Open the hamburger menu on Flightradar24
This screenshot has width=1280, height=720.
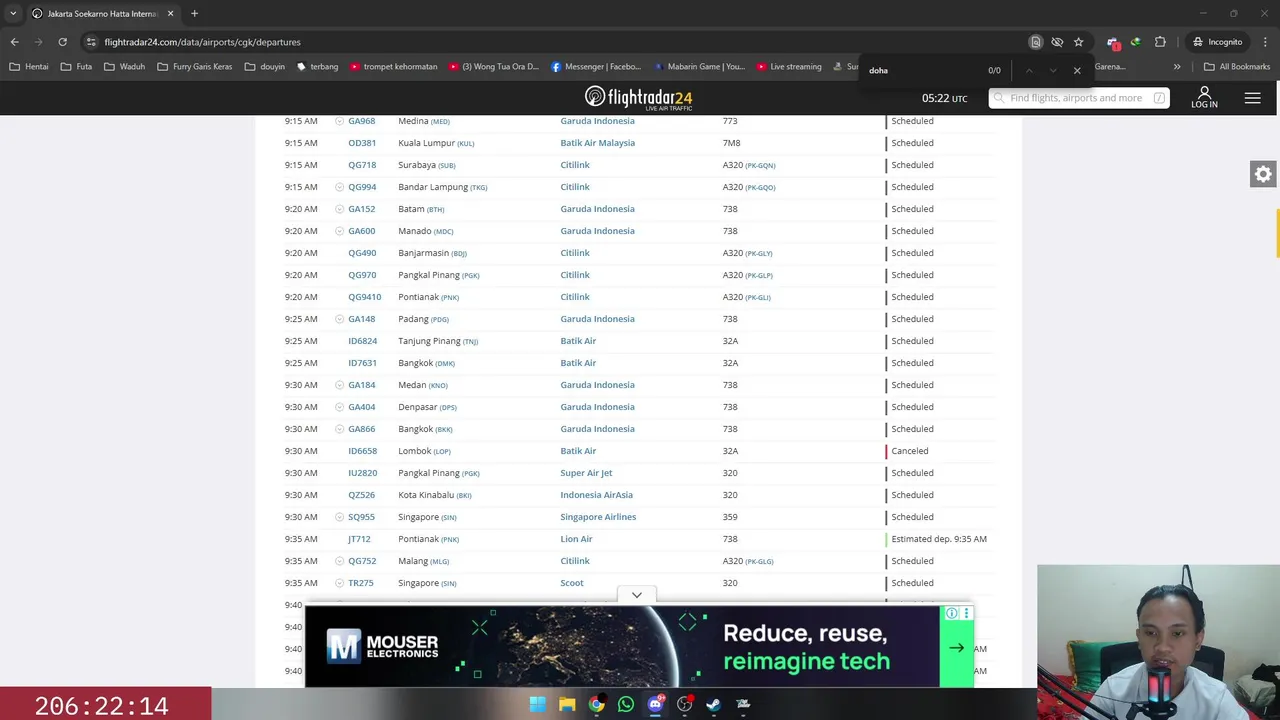pos(1252,98)
